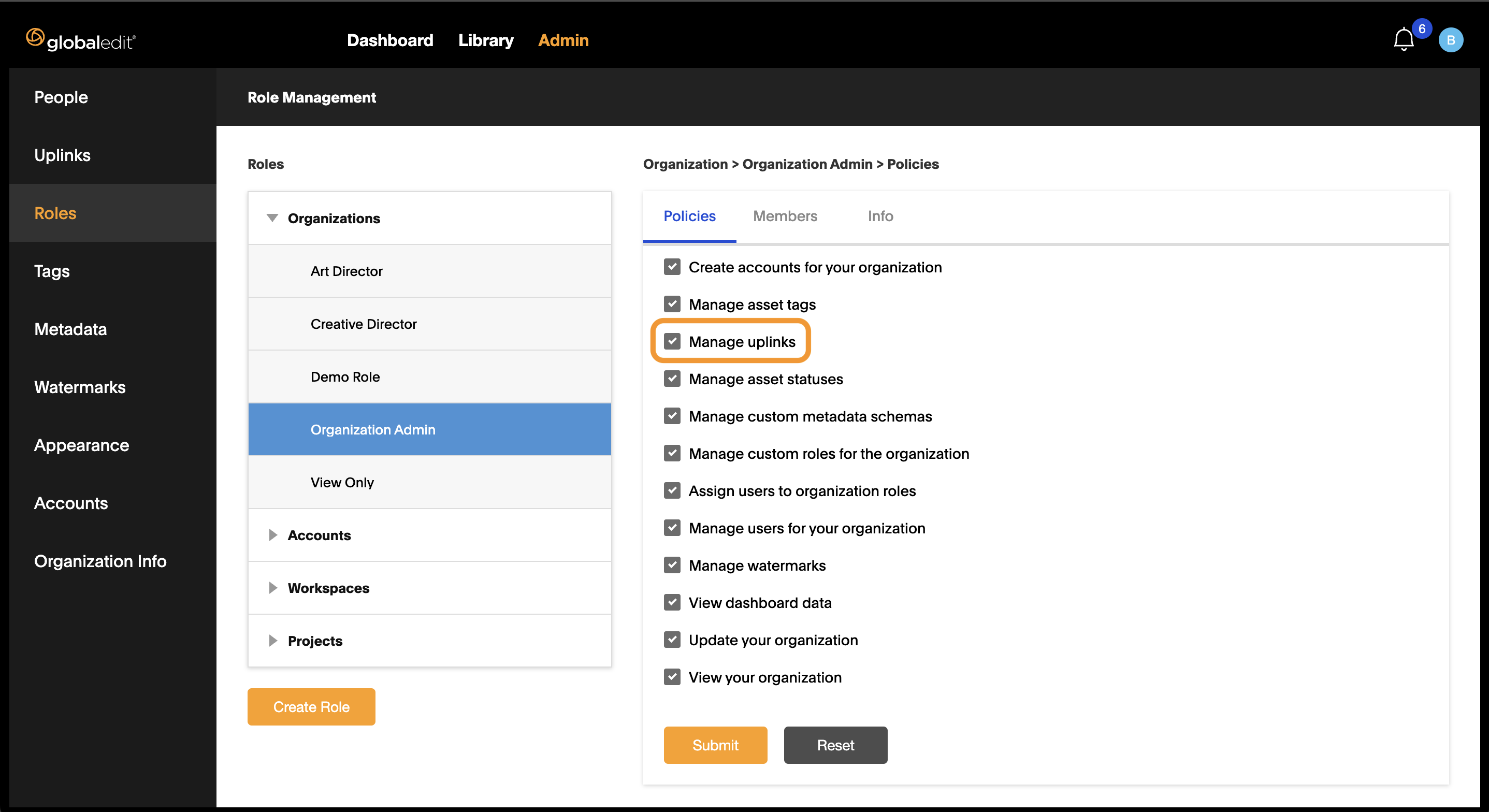Click the Organization > Organization Admin > Policies breadcrumb
Image resolution: width=1489 pixels, height=812 pixels.
791,164
